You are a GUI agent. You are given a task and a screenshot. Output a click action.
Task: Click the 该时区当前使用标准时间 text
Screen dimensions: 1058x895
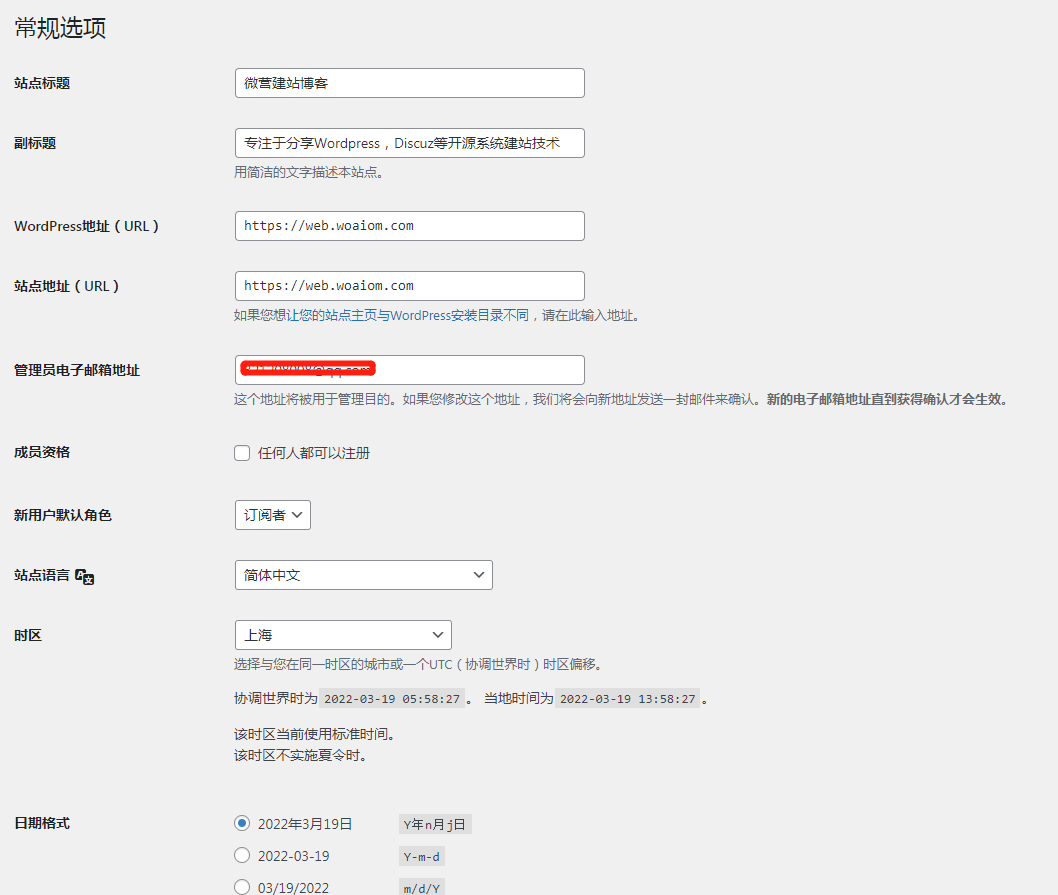pos(314,734)
